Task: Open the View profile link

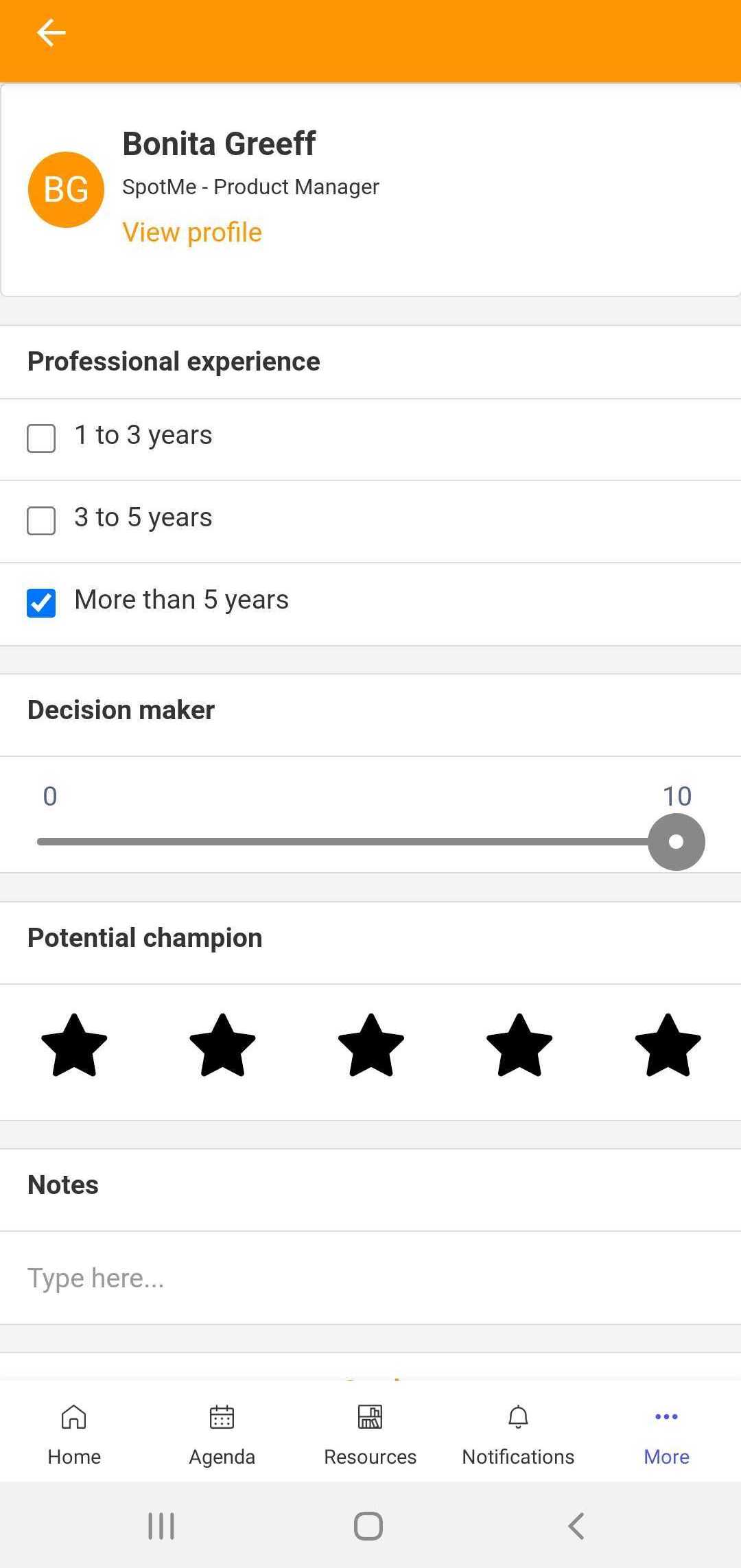Action: (x=192, y=233)
